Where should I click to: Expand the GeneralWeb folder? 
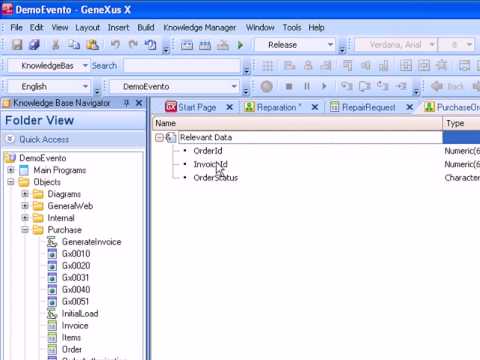click(25, 206)
